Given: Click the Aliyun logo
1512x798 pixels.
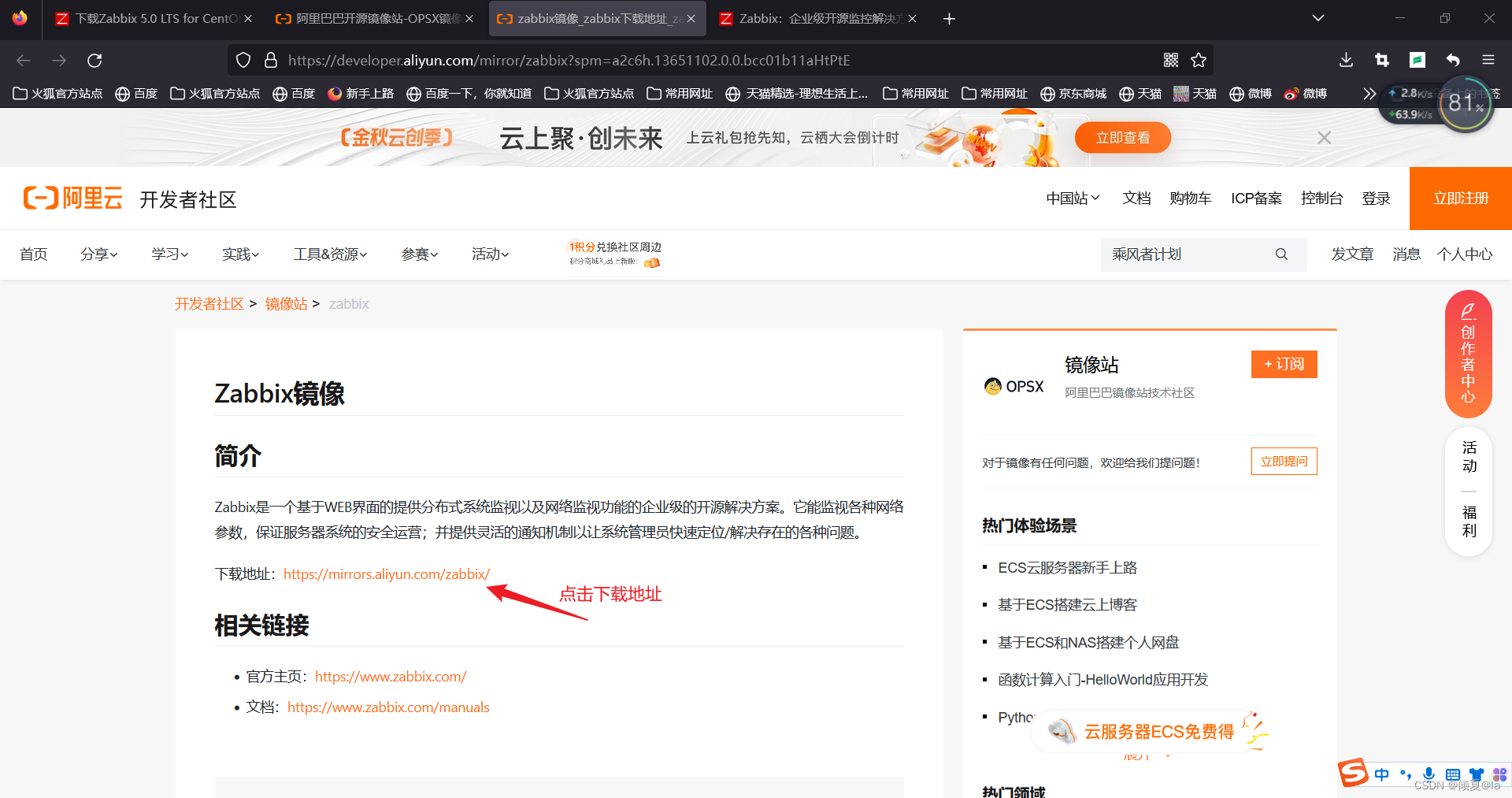Looking at the screenshot, I should click(x=73, y=198).
